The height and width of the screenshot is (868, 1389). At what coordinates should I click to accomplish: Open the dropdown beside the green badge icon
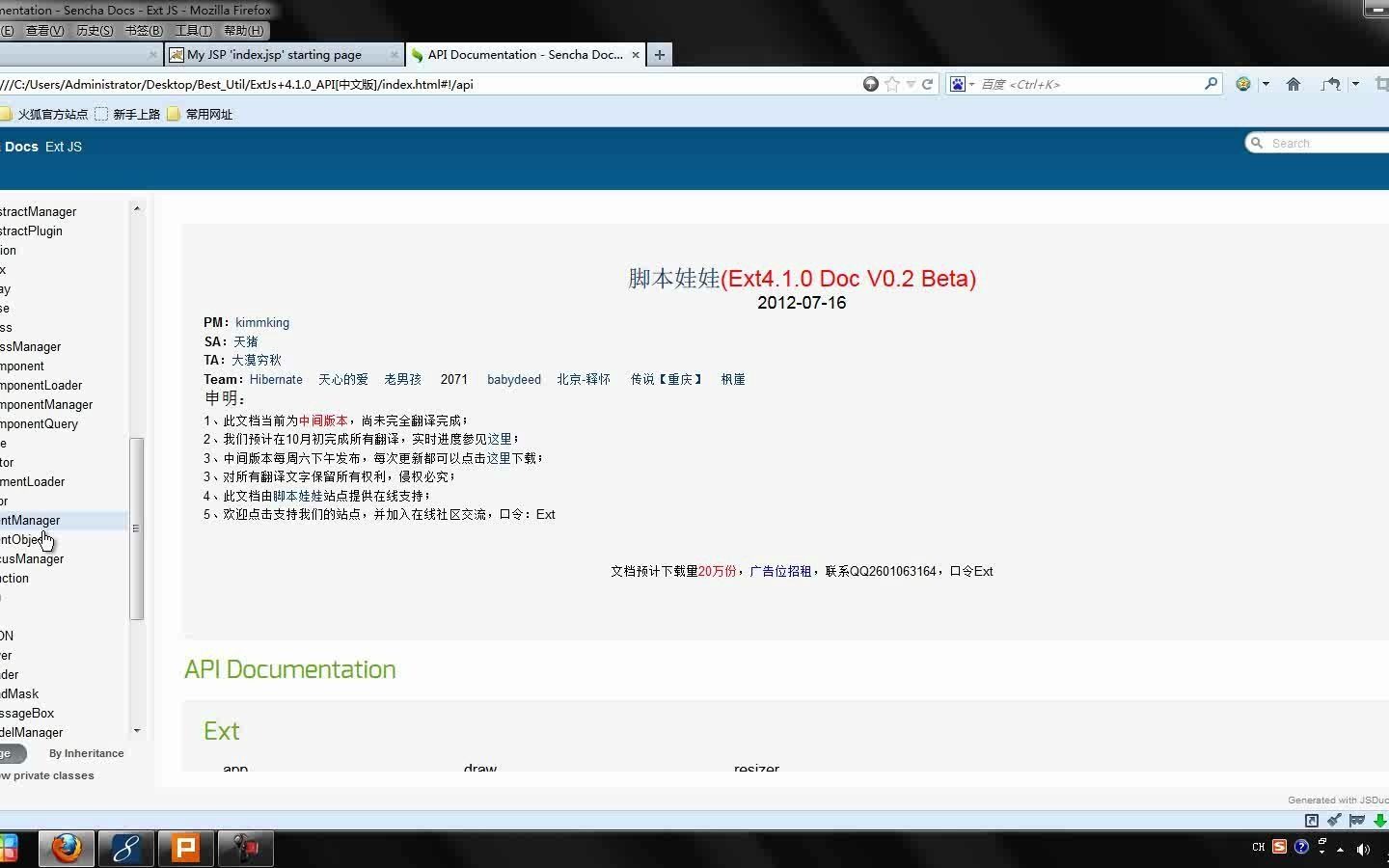coord(1266,84)
